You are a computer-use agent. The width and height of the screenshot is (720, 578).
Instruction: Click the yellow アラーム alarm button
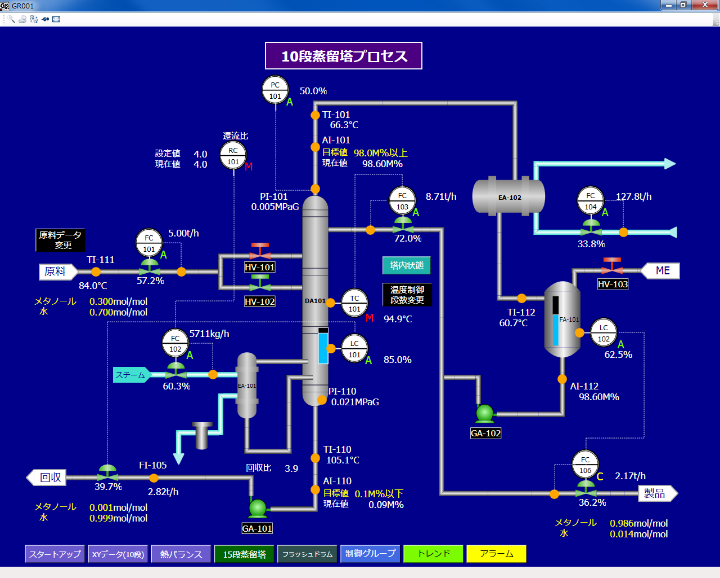496,553
